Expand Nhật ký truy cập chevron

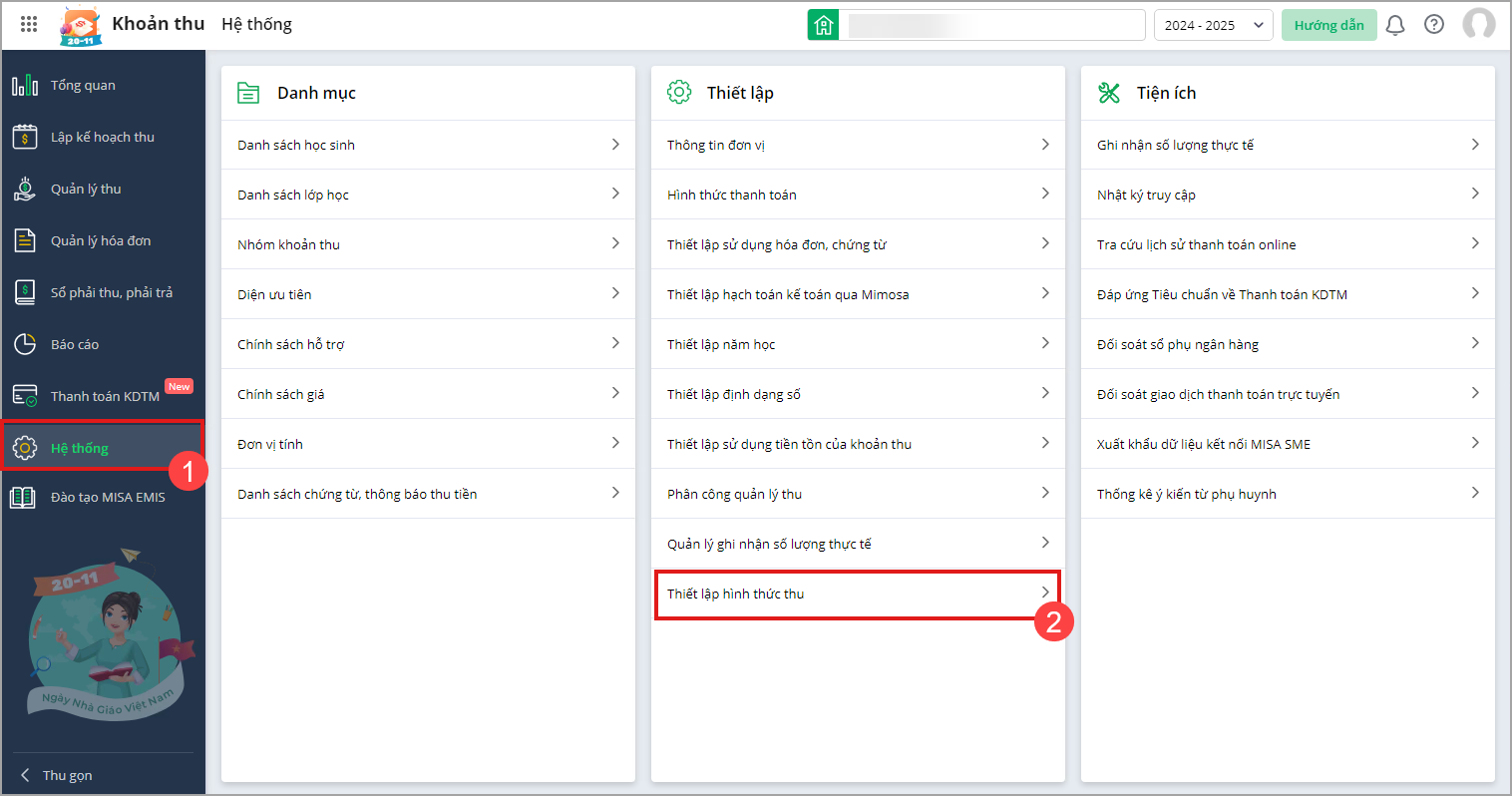[1475, 194]
